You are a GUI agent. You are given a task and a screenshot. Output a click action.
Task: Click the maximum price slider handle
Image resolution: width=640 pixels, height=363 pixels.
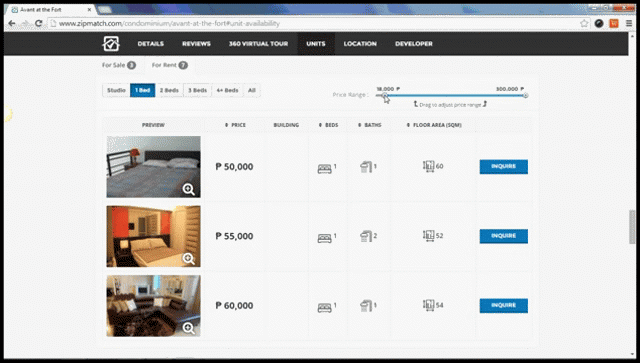pos(525,96)
